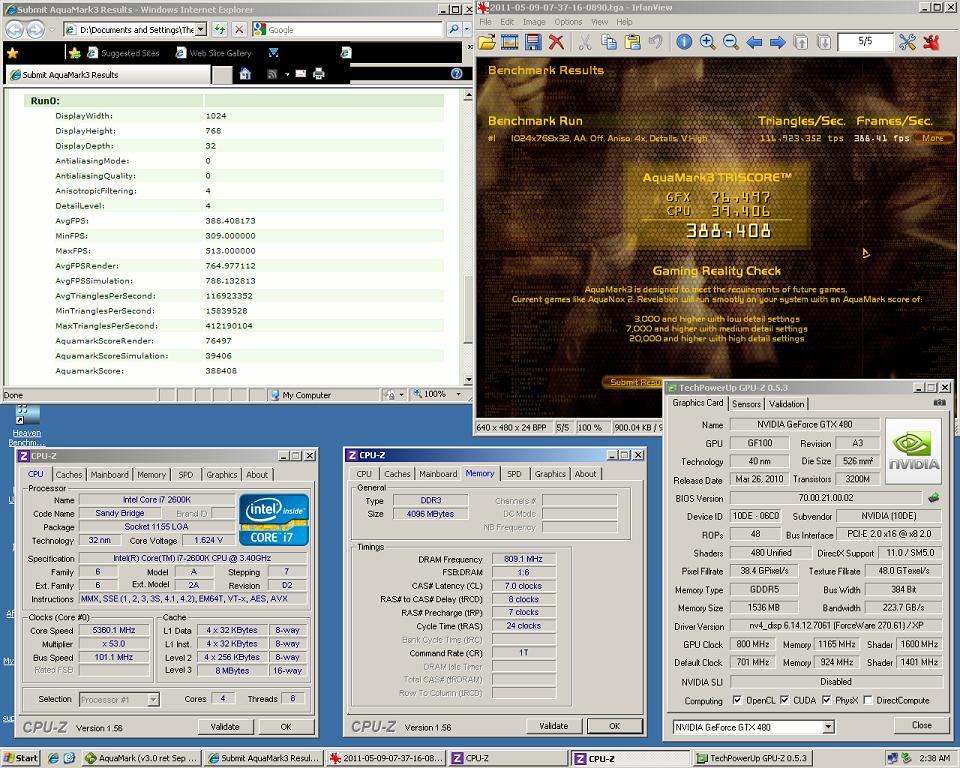Click inside the Google search field

point(354,29)
